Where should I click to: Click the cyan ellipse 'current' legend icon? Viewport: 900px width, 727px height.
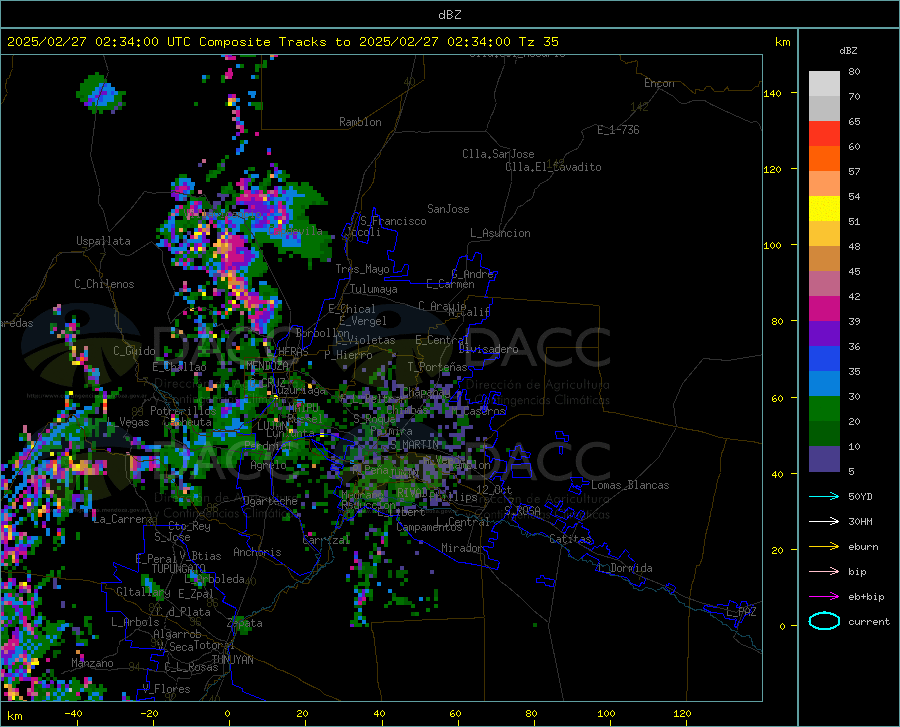[824, 621]
